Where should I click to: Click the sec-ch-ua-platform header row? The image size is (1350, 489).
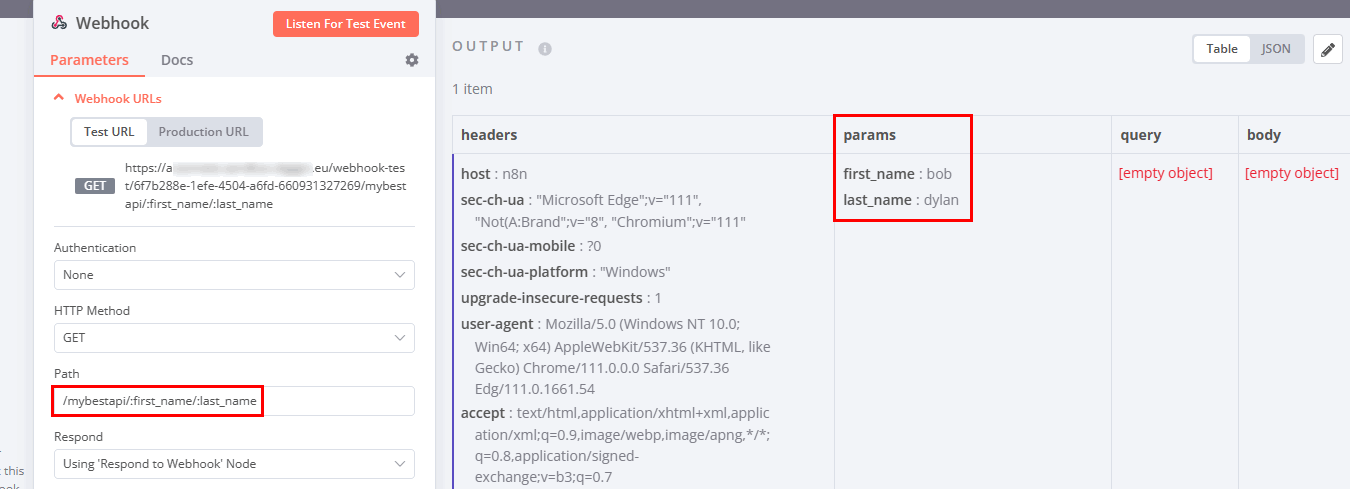click(566, 272)
